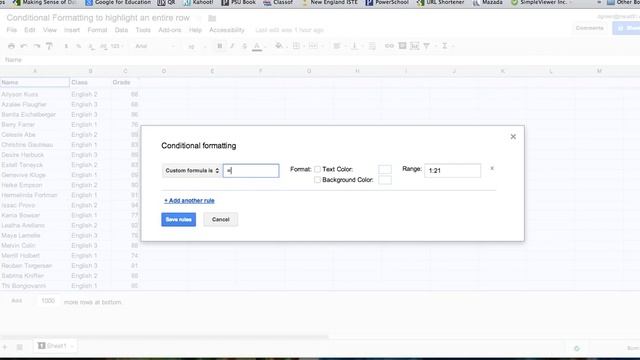Click the Range input field
This screenshot has height=360, width=640.
point(452,171)
